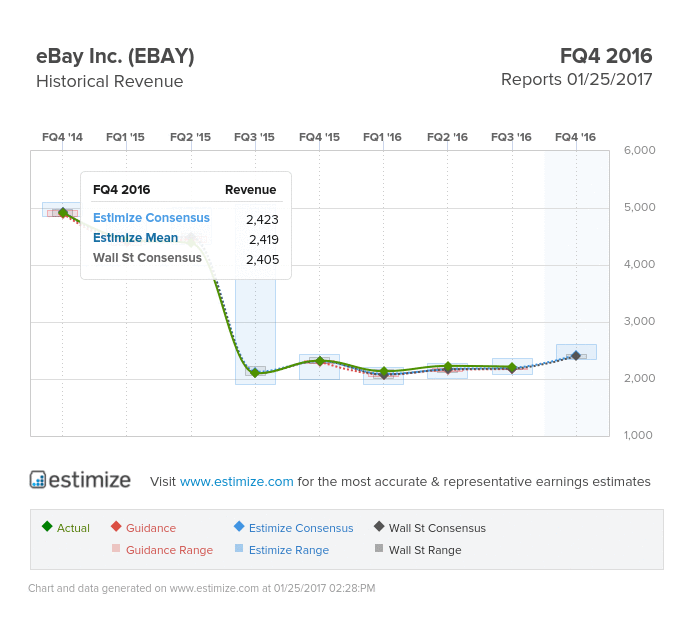
Task: Toggle the Actual legend label
Action: pyautogui.click(x=73, y=528)
